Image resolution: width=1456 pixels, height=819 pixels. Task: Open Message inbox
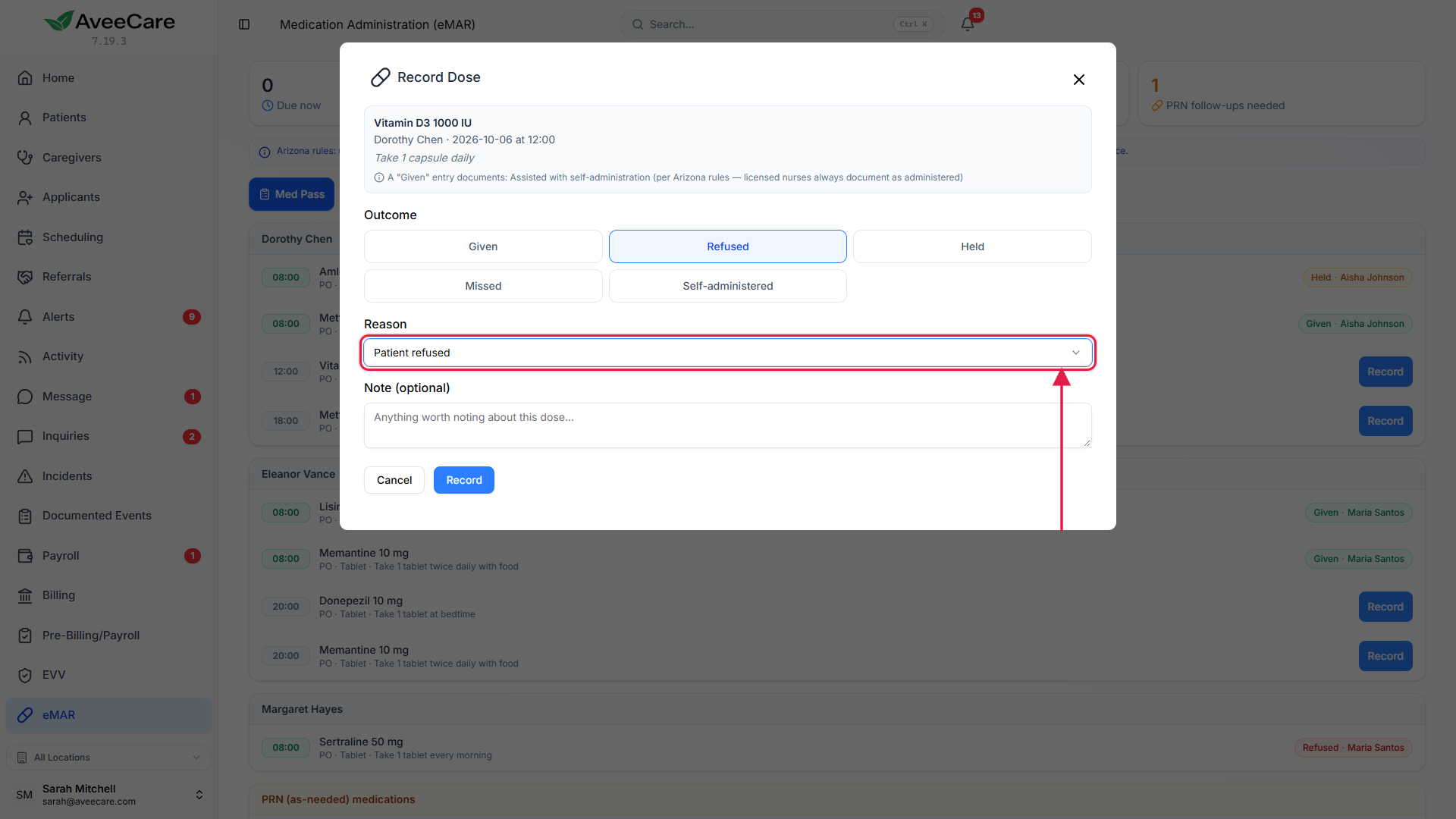[x=108, y=397]
